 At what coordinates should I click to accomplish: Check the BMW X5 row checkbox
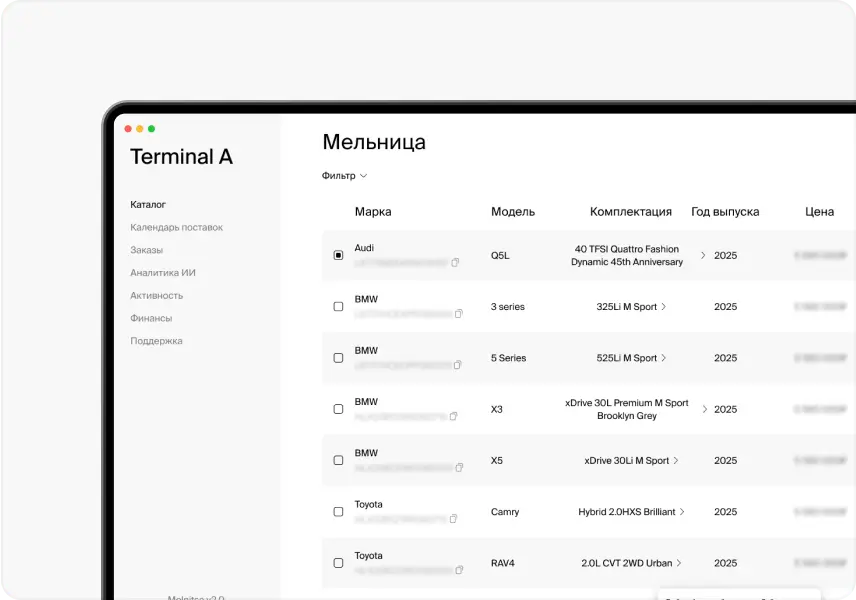tap(338, 460)
